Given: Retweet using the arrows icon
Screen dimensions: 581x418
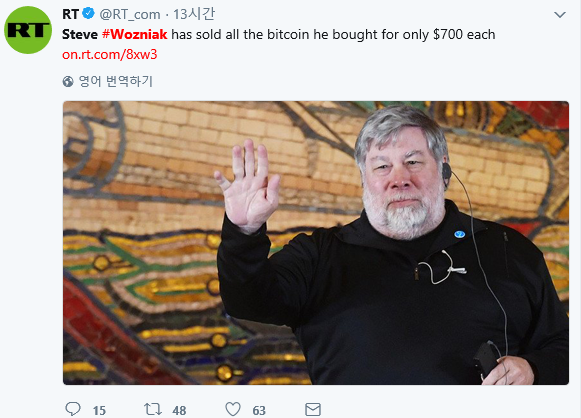Looking at the screenshot, I should click(x=153, y=409).
